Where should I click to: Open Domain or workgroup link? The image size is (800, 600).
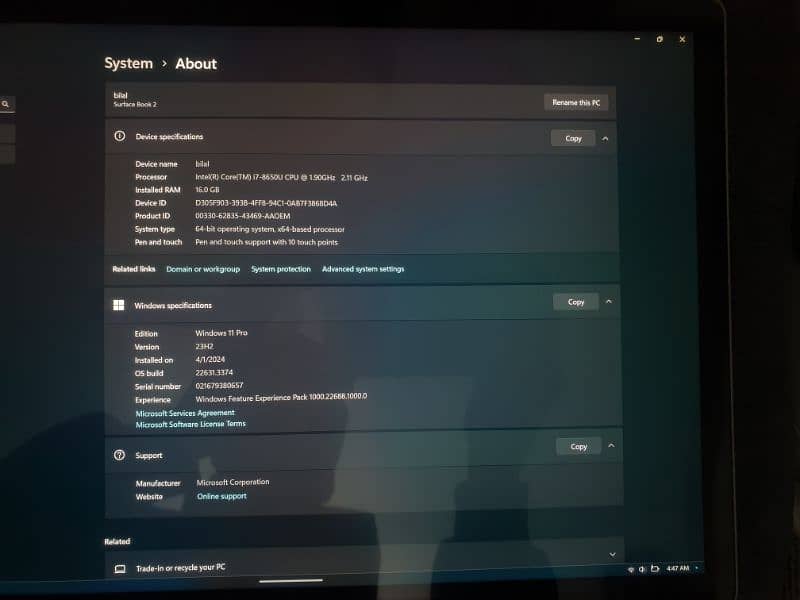203,269
